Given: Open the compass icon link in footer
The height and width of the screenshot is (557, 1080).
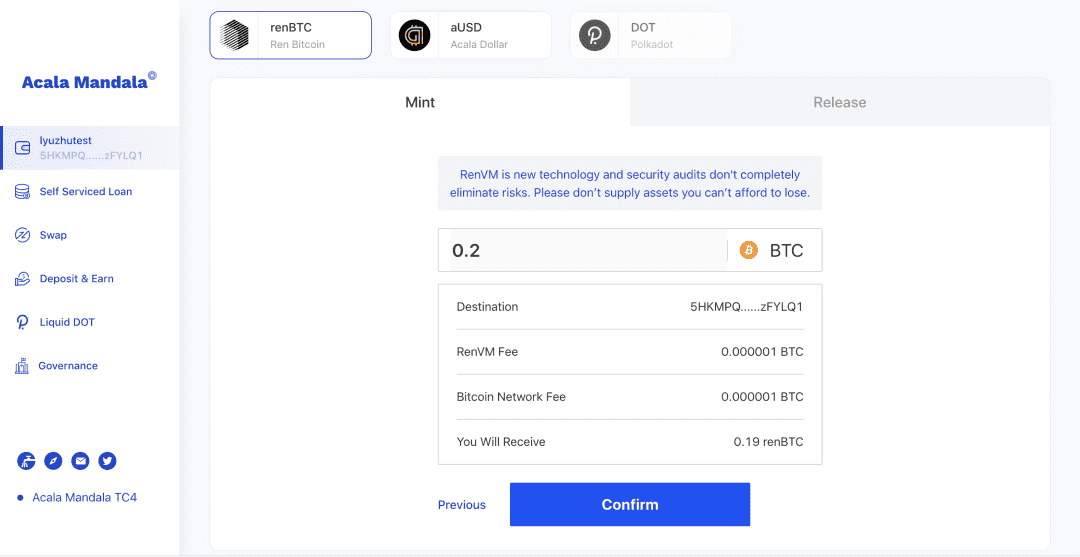Looking at the screenshot, I should pyautogui.click(x=53, y=461).
